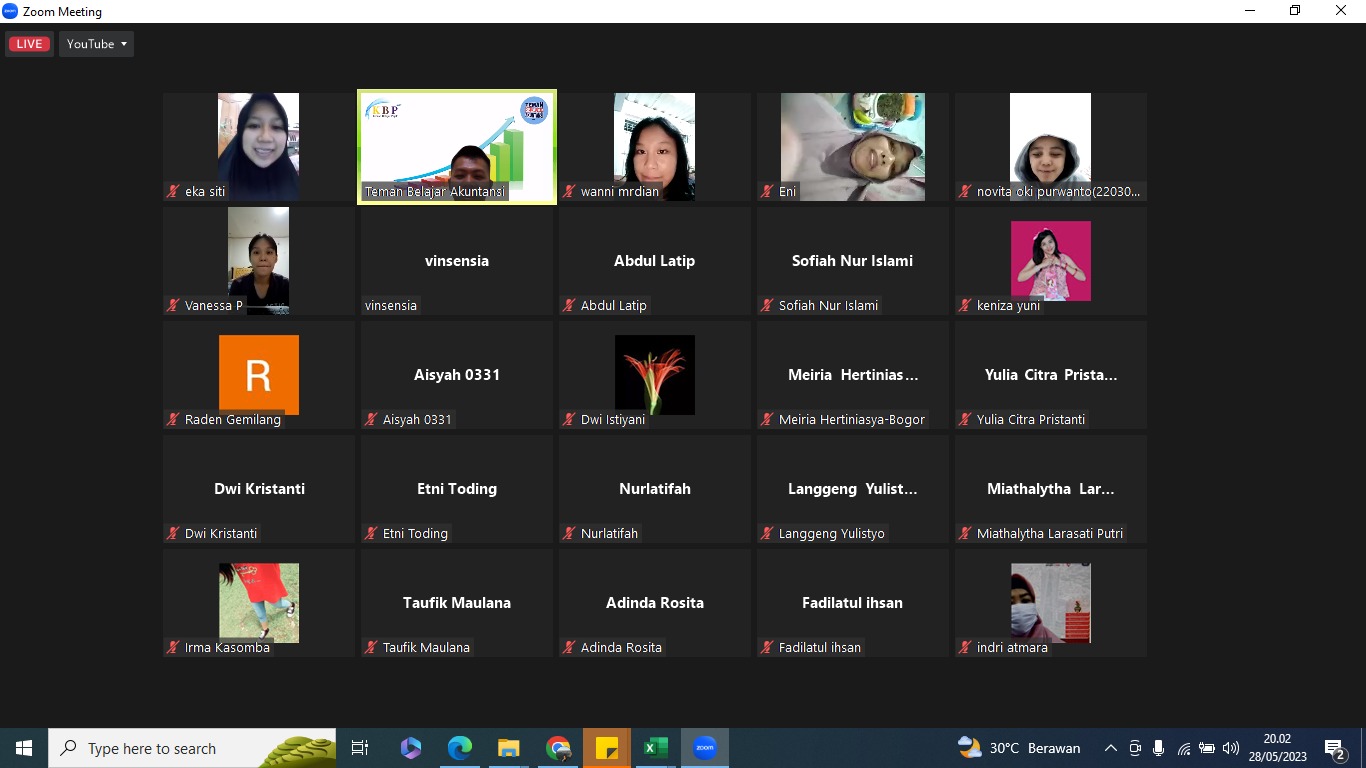
Task: Open File Explorer from the taskbar
Action: (x=509, y=748)
